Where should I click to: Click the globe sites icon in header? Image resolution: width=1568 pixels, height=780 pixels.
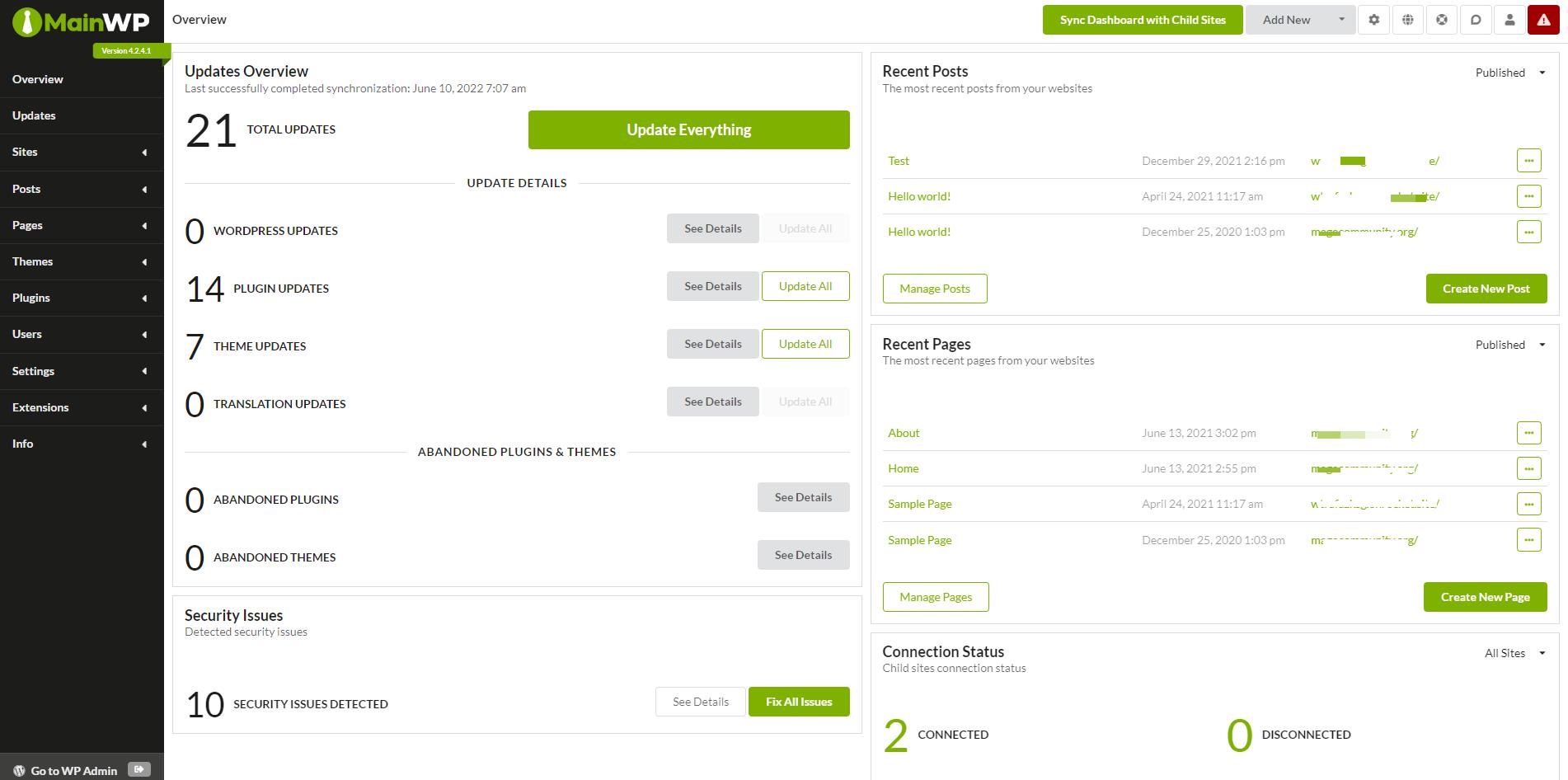pyautogui.click(x=1408, y=20)
